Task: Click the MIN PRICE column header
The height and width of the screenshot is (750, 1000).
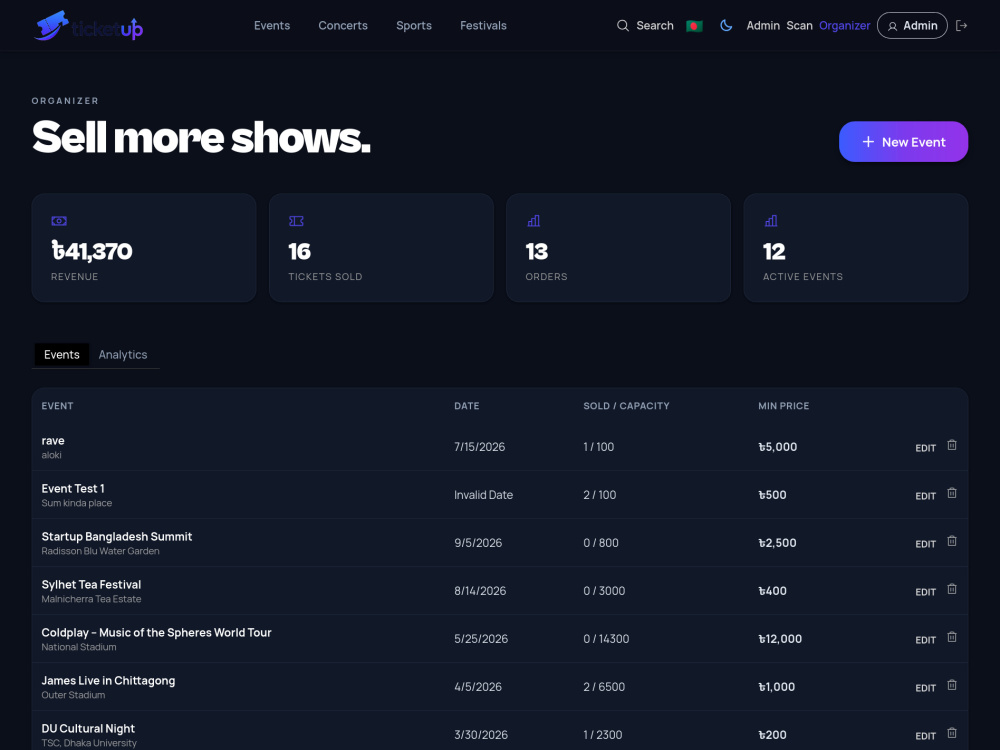Action: [x=783, y=406]
